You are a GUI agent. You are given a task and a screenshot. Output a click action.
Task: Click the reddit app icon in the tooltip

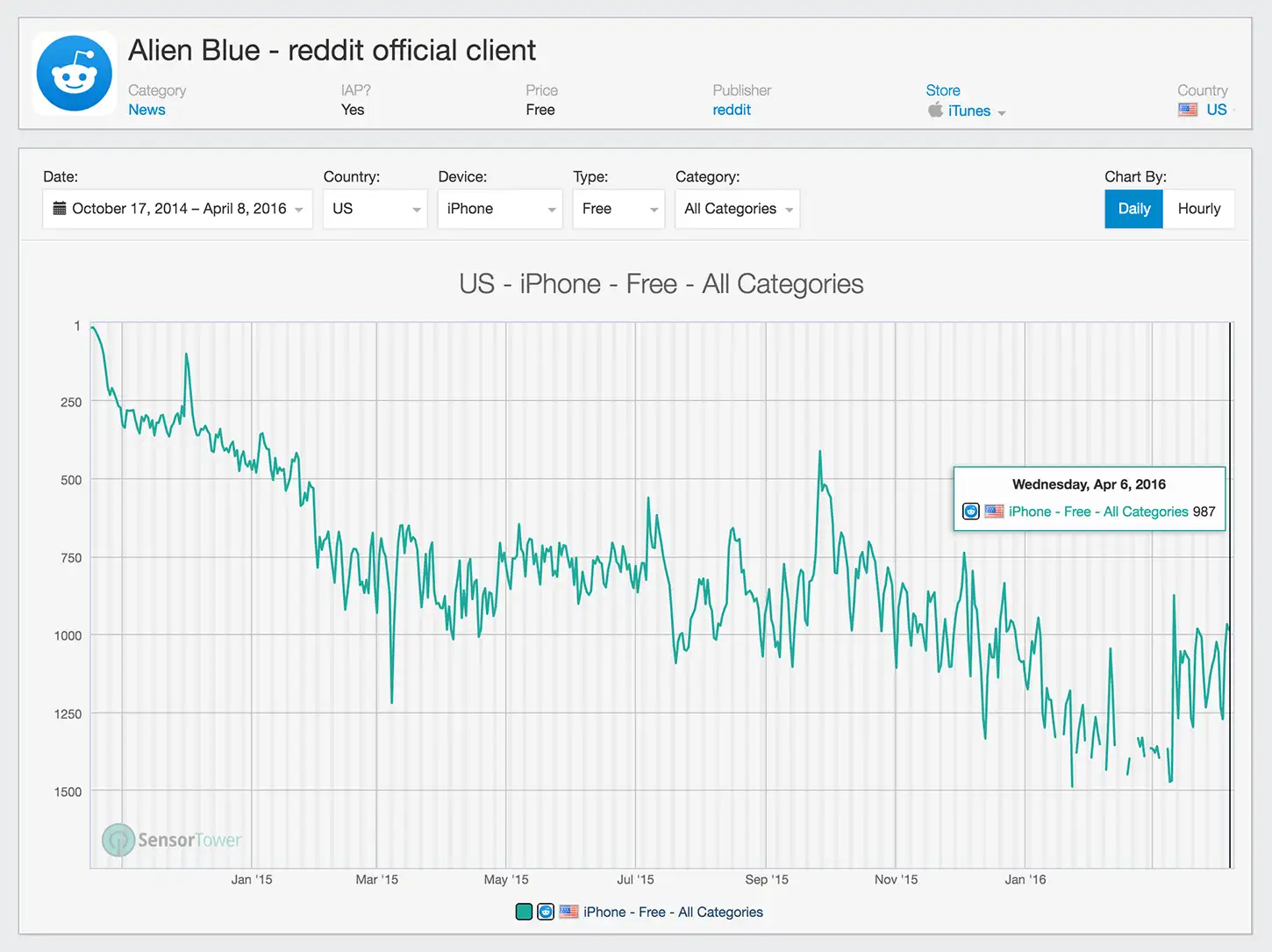[971, 512]
